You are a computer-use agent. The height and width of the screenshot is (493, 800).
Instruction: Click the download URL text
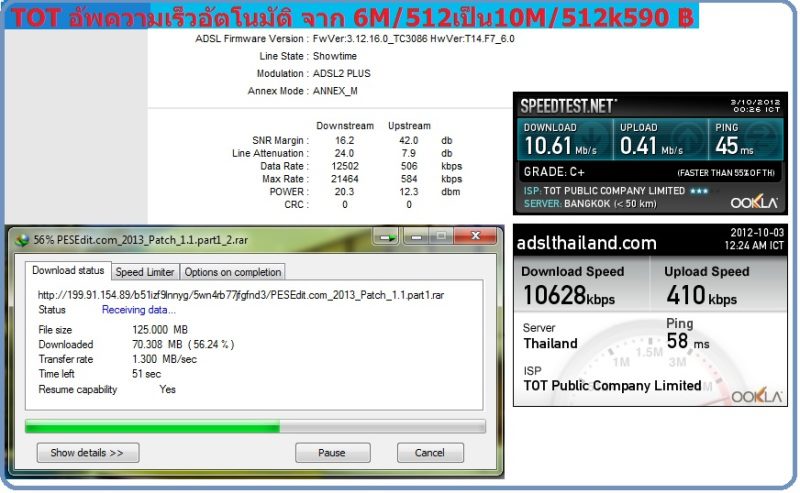pos(240,295)
